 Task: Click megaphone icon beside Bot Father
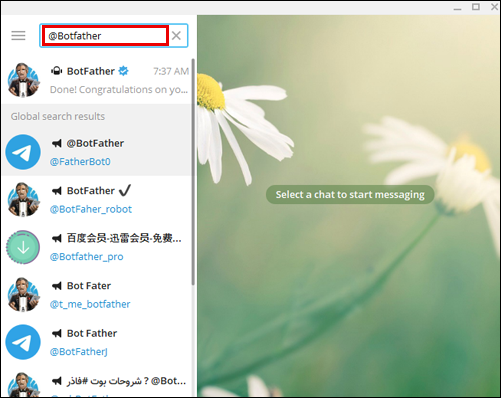click(57, 333)
